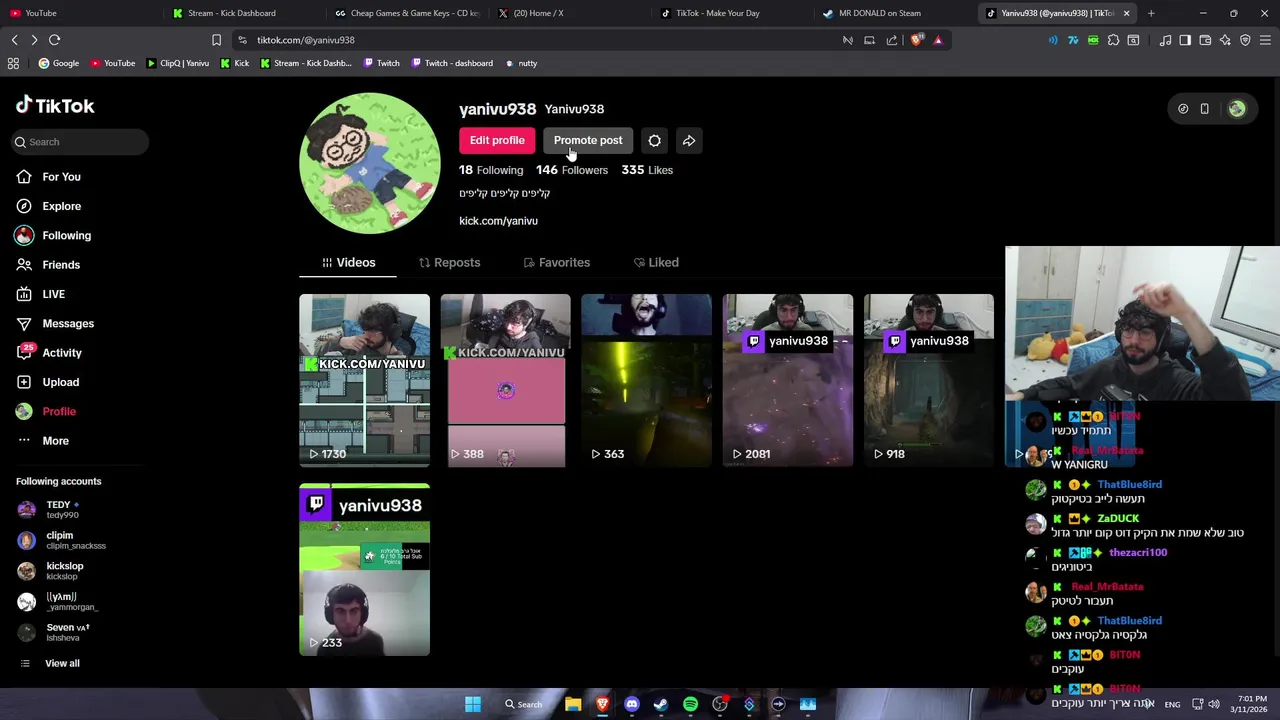This screenshot has width=1280, height=720.
Task: Click the taskbar volume icon
Action: (x=1214, y=704)
